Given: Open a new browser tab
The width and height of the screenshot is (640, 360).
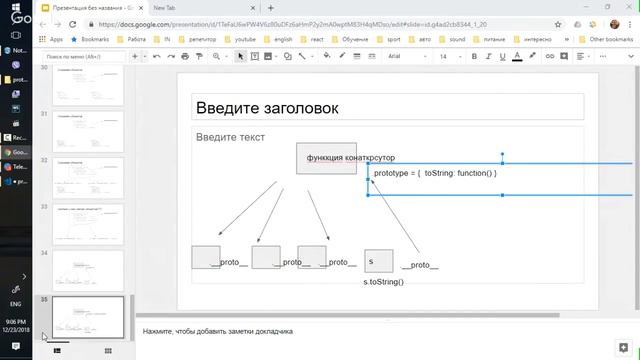Looking at the screenshot, I should (271, 8).
